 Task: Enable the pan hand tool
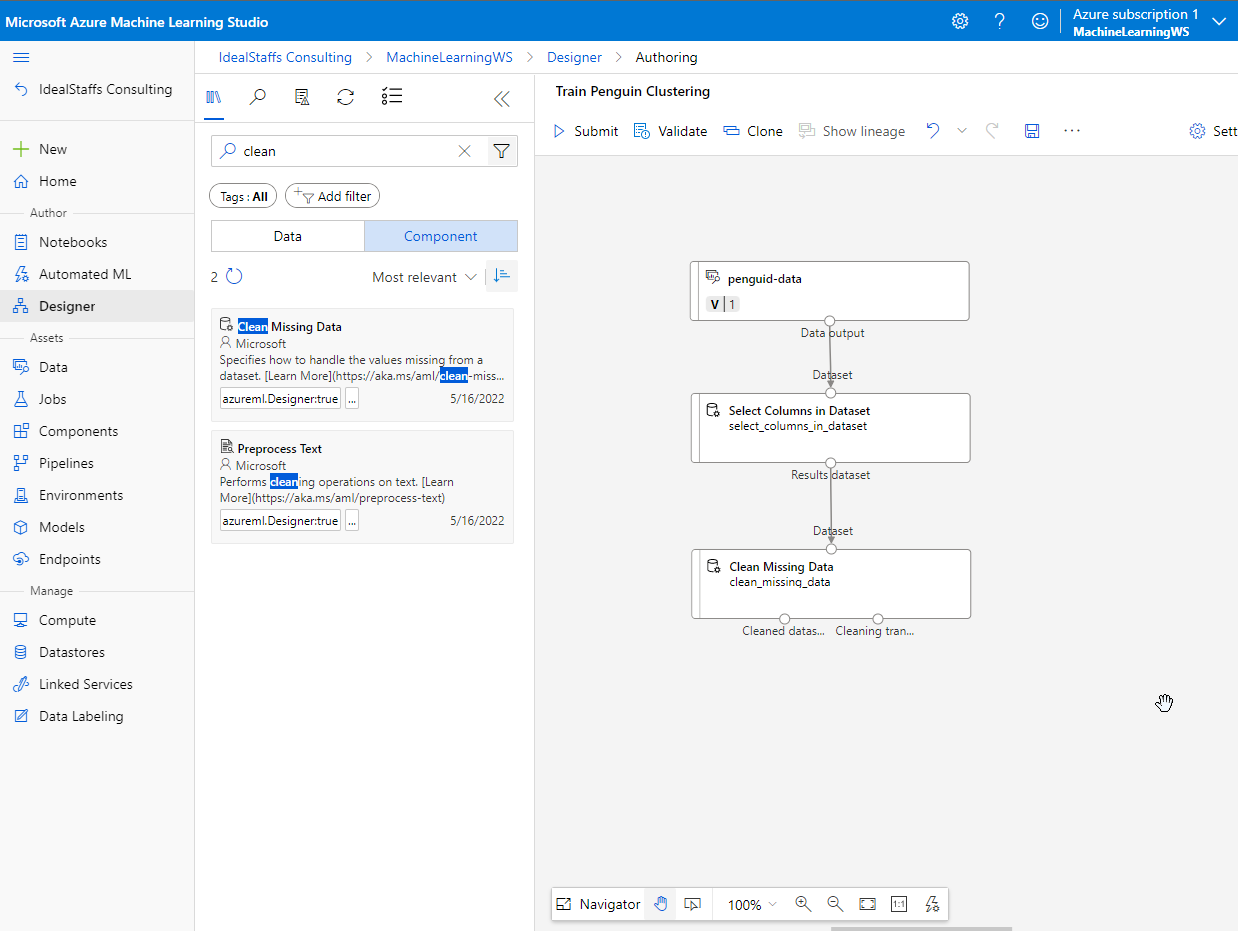tap(660, 904)
